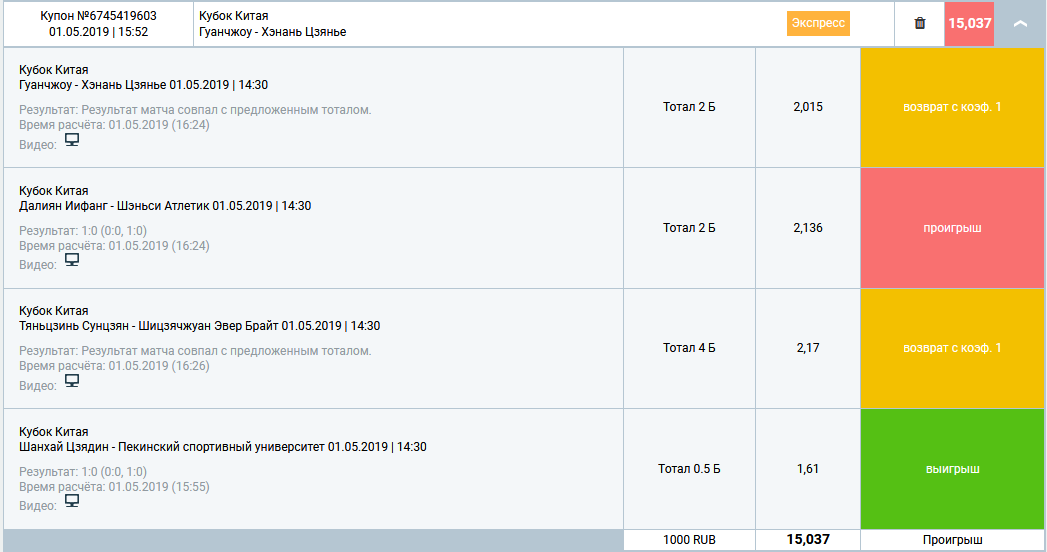
Task: Click result 1:0 in Далиян Ифанг row
Action: pos(114,230)
